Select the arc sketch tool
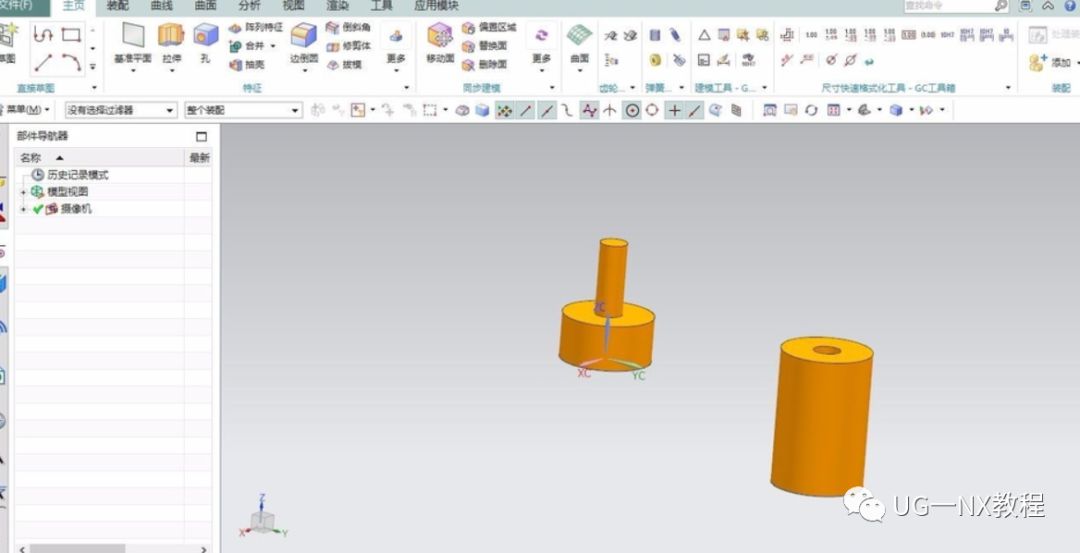1080x553 pixels. tap(71, 63)
